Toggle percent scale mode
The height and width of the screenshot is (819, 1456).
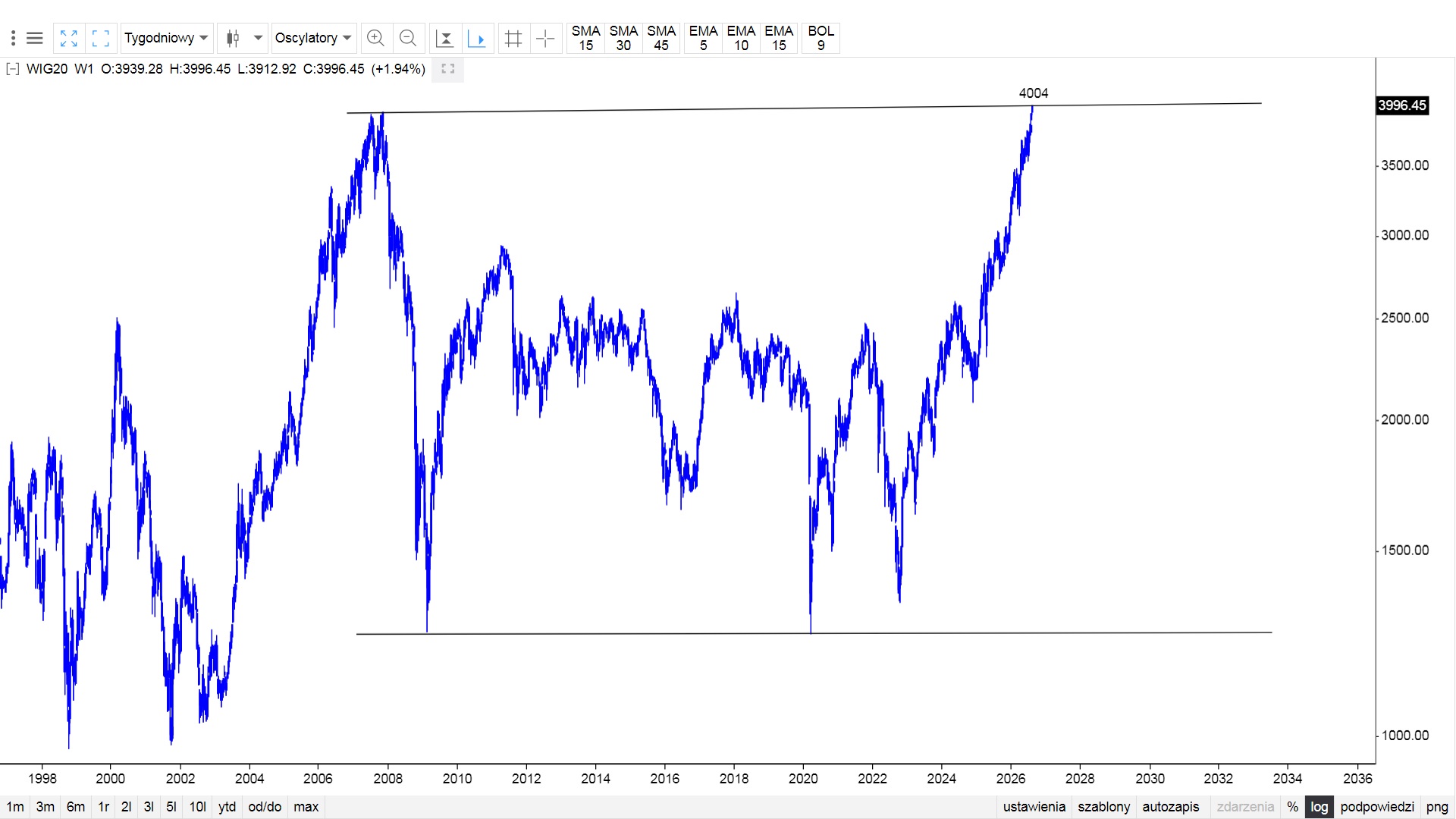point(1293,807)
